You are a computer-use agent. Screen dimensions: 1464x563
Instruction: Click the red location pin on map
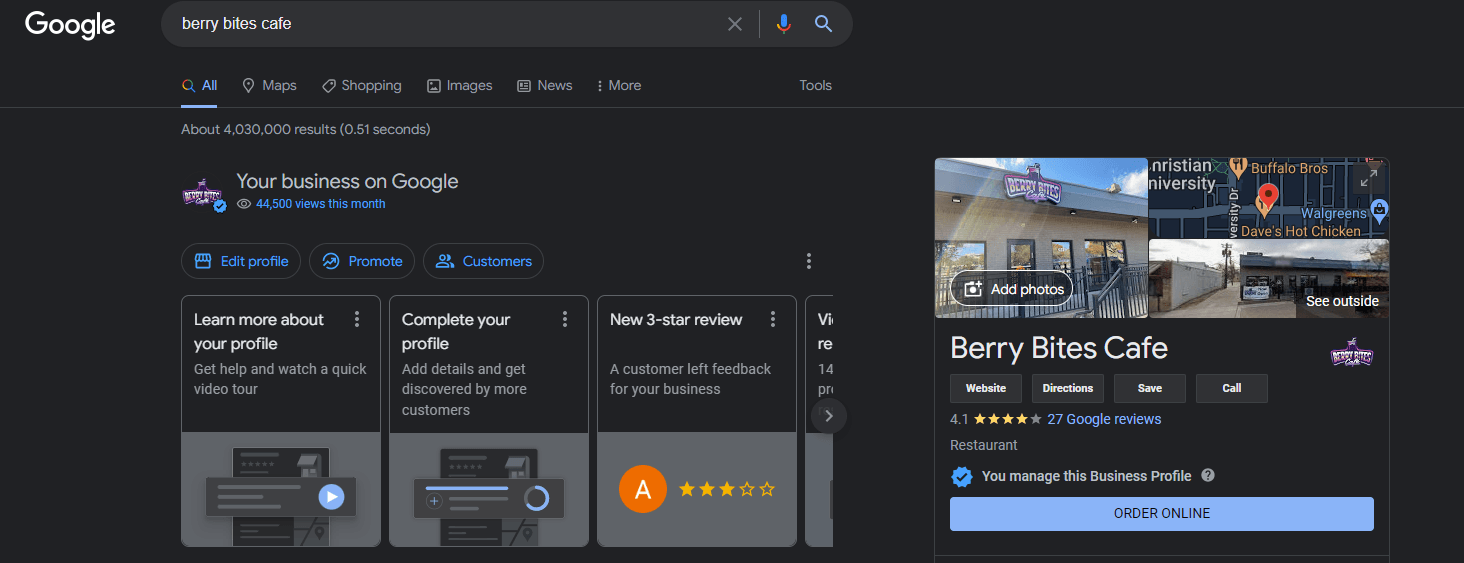point(1268,196)
